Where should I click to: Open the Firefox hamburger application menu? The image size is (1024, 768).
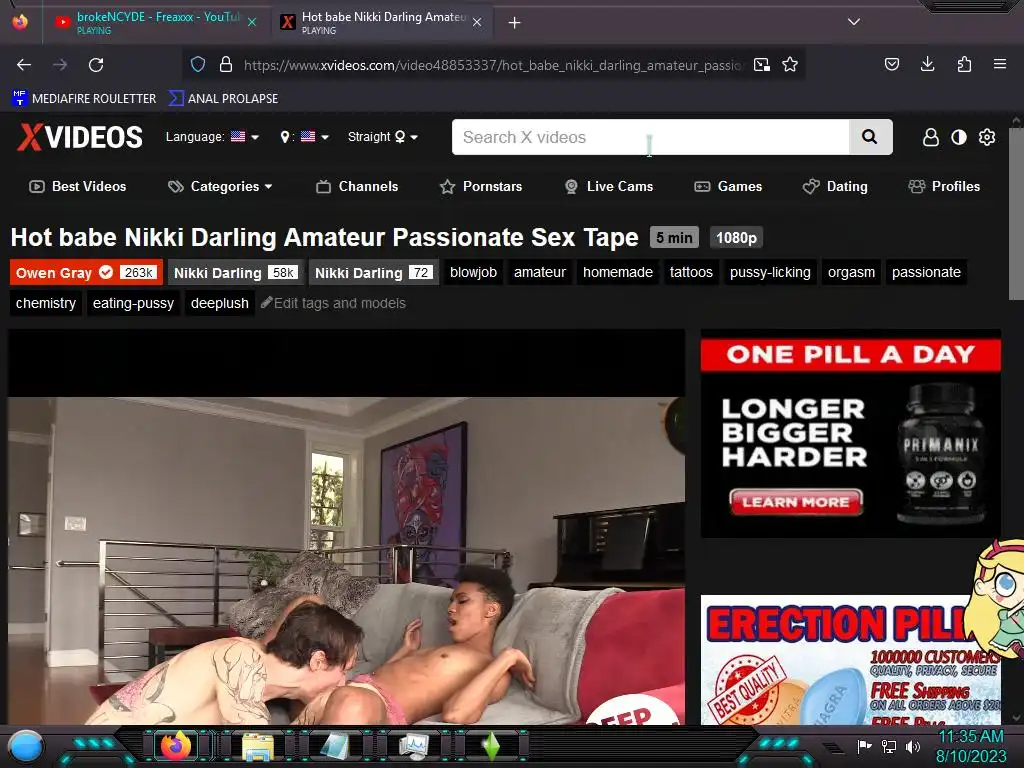coord(1000,64)
